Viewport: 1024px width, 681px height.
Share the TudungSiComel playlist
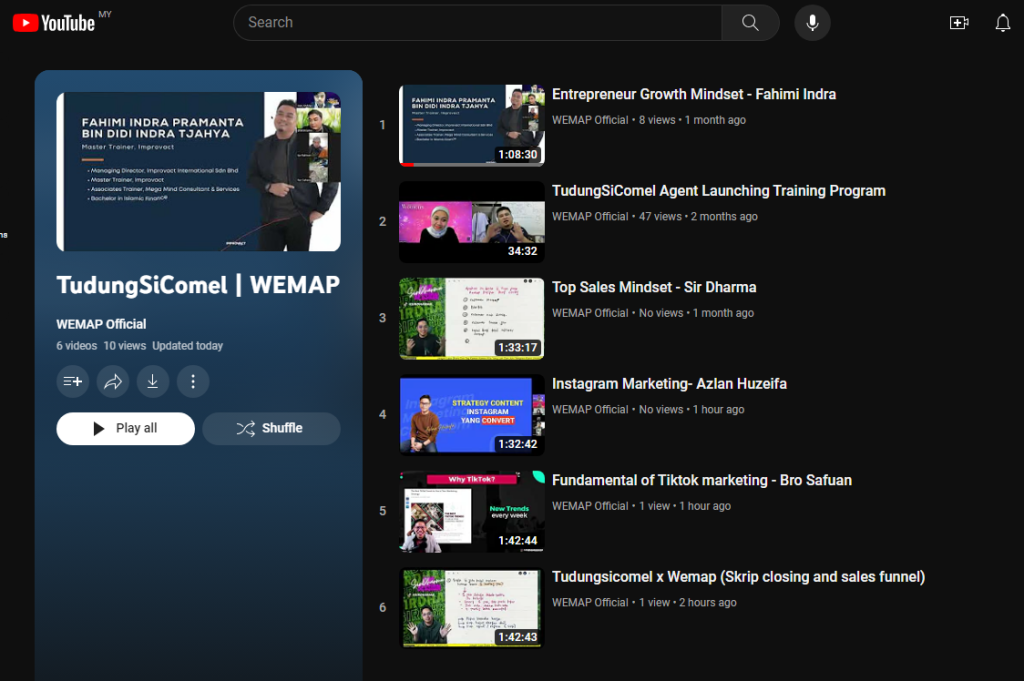[x=113, y=381]
